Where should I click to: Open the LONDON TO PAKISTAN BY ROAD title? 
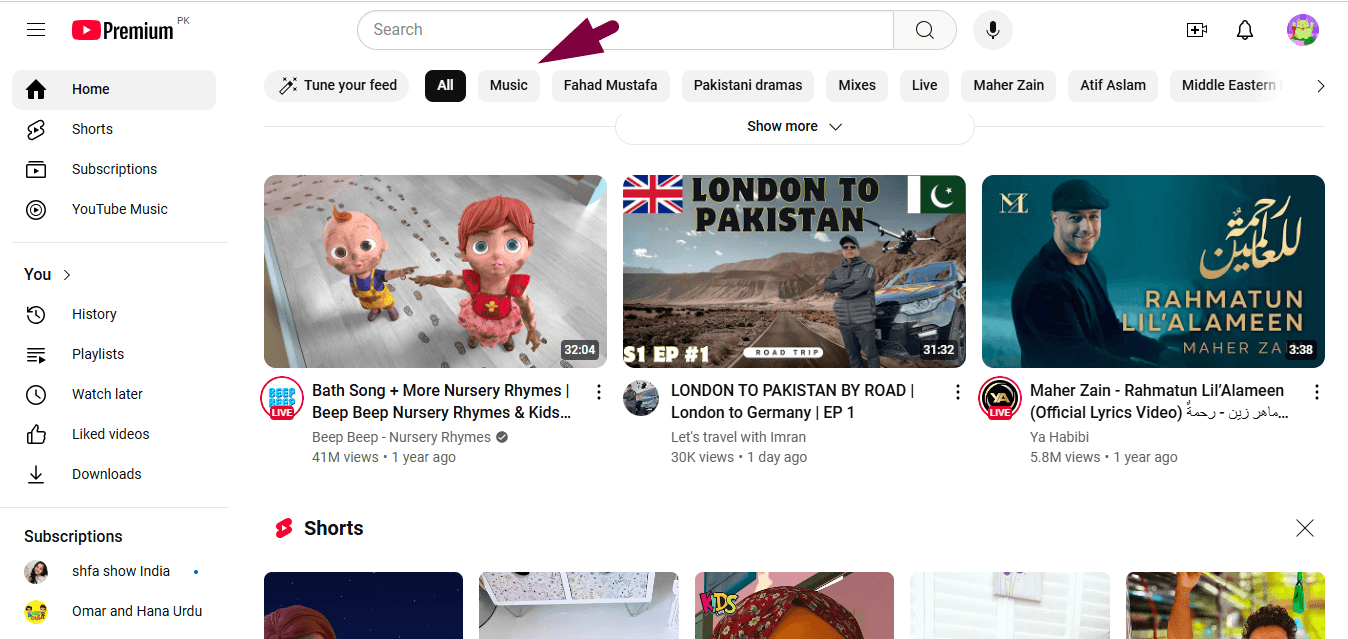[x=792, y=401]
